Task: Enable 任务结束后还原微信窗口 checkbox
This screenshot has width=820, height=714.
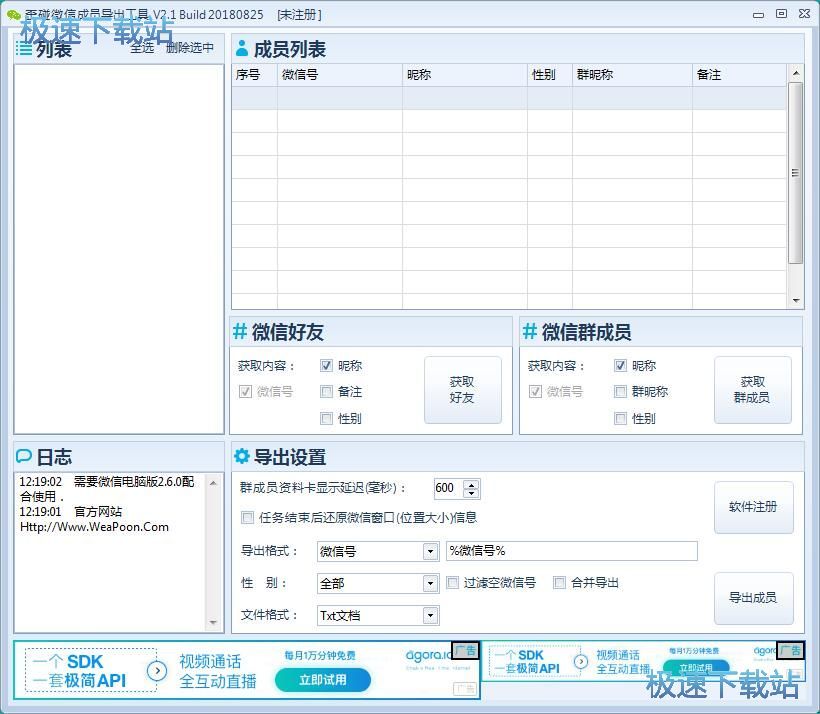Action: (247, 517)
